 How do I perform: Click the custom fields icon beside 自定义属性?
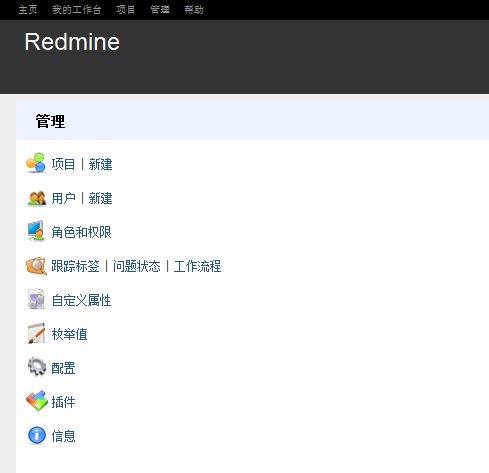36,299
